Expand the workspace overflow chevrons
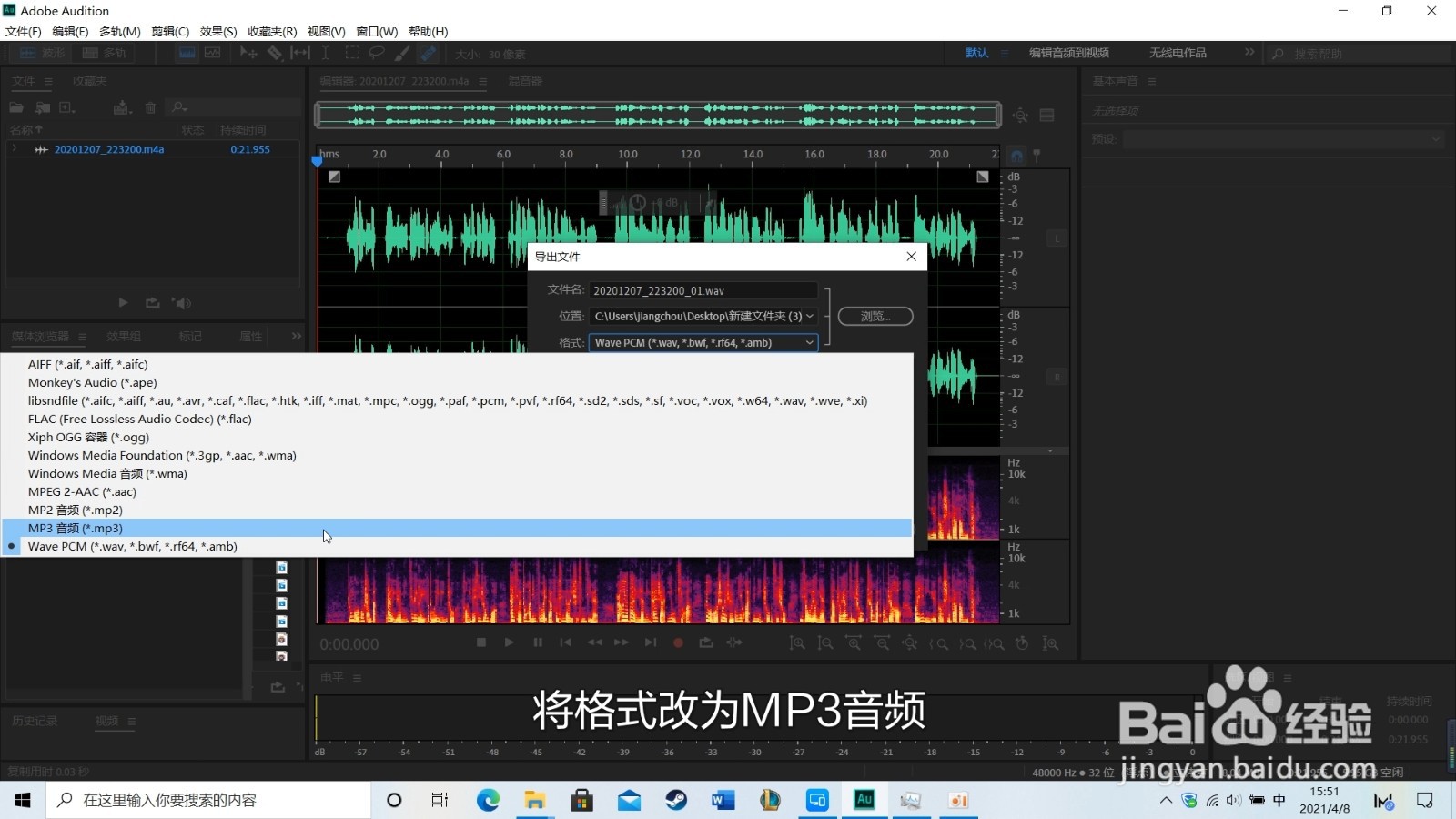 (1249, 53)
